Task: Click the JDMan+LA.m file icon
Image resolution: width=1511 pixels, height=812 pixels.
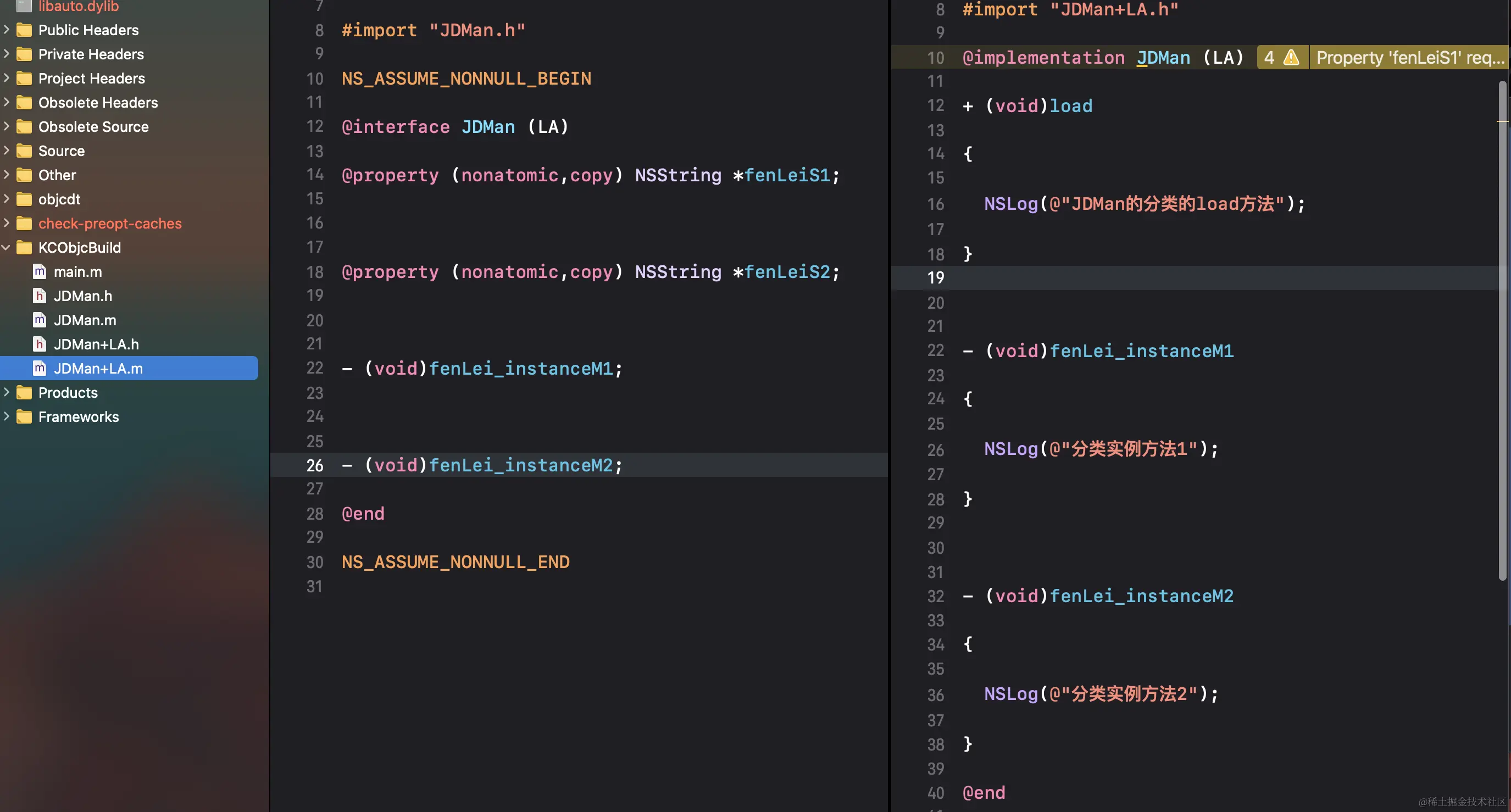Action: [x=40, y=369]
